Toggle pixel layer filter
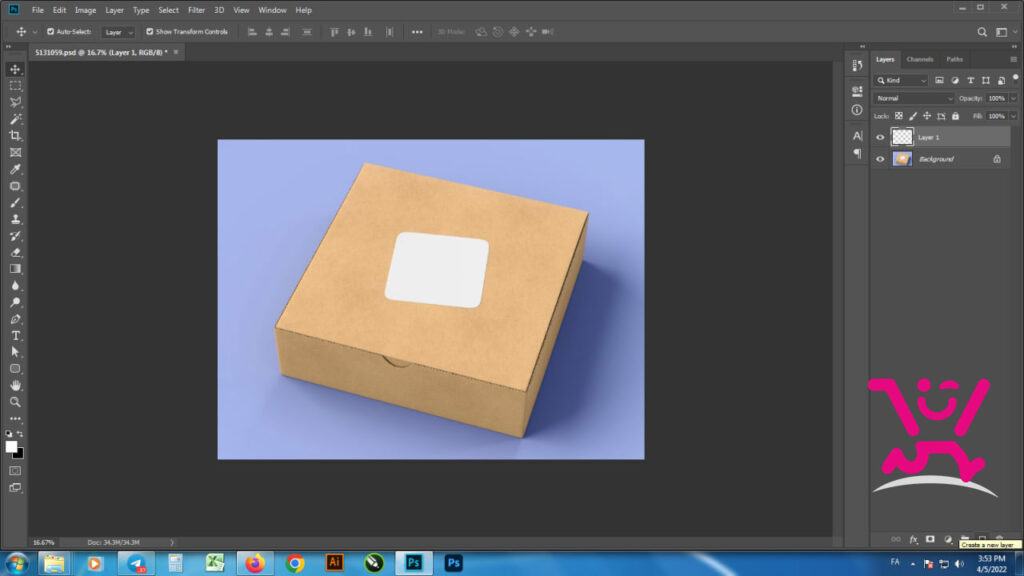 coord(939,80)
